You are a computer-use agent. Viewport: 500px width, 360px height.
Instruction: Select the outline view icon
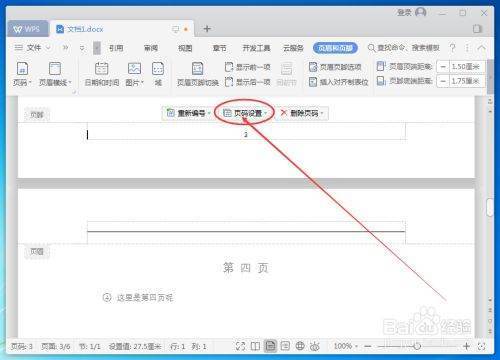pyautogui.click(x=285, y=346)
